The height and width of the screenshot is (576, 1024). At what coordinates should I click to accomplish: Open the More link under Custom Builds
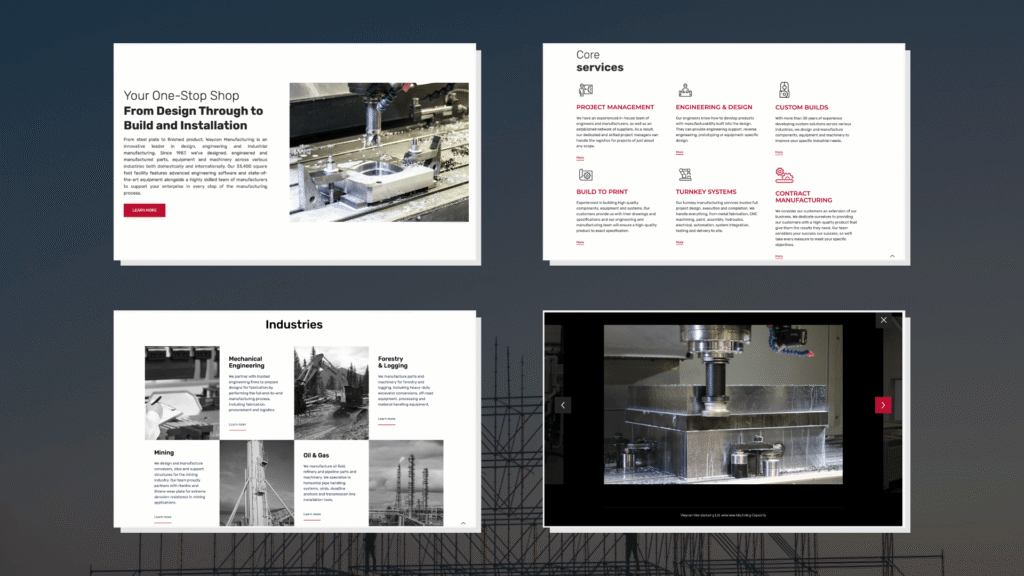pos(778,153)
